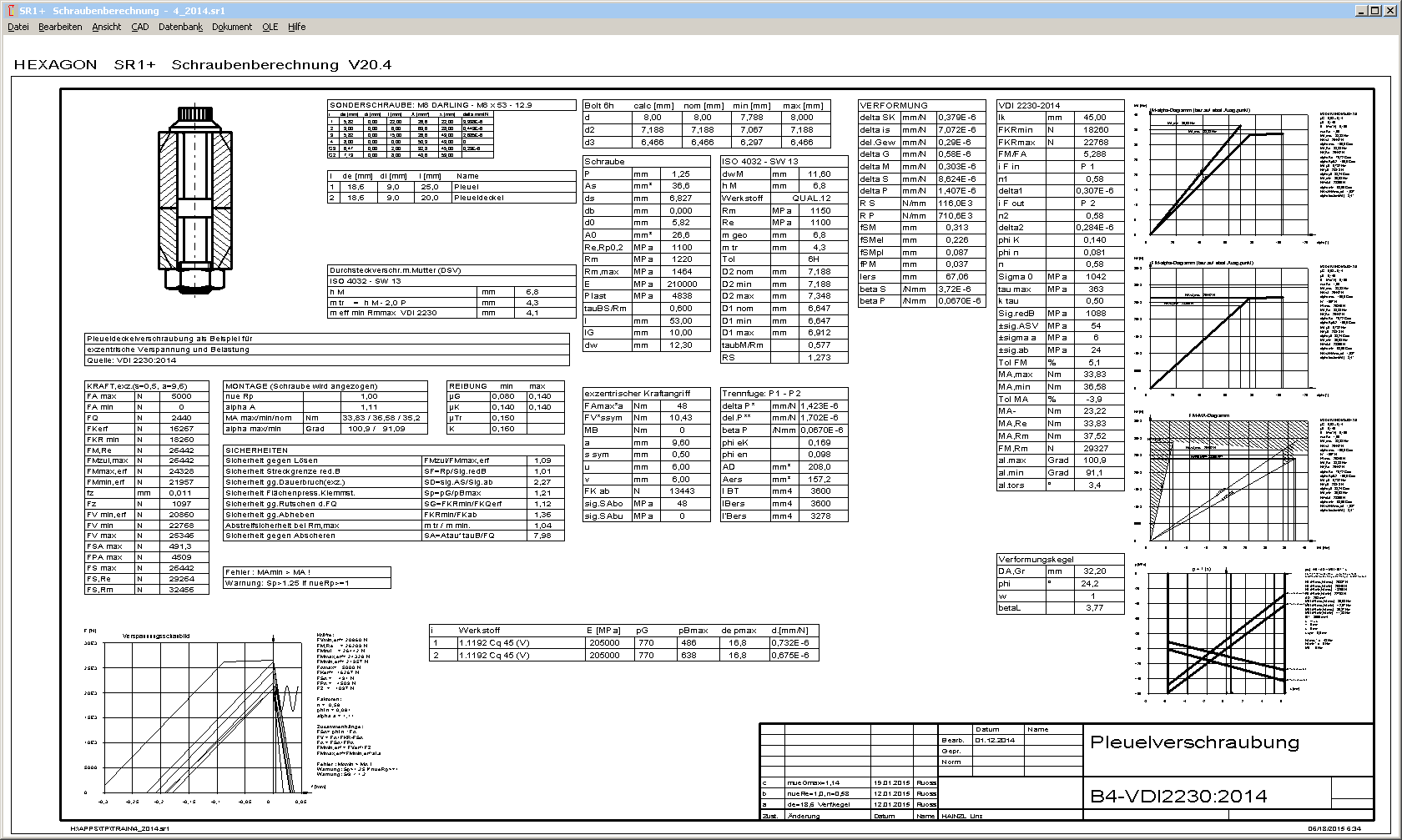Open the Datei menu
The width and height of the screenshot is (1402, 840).
(18, 27)
